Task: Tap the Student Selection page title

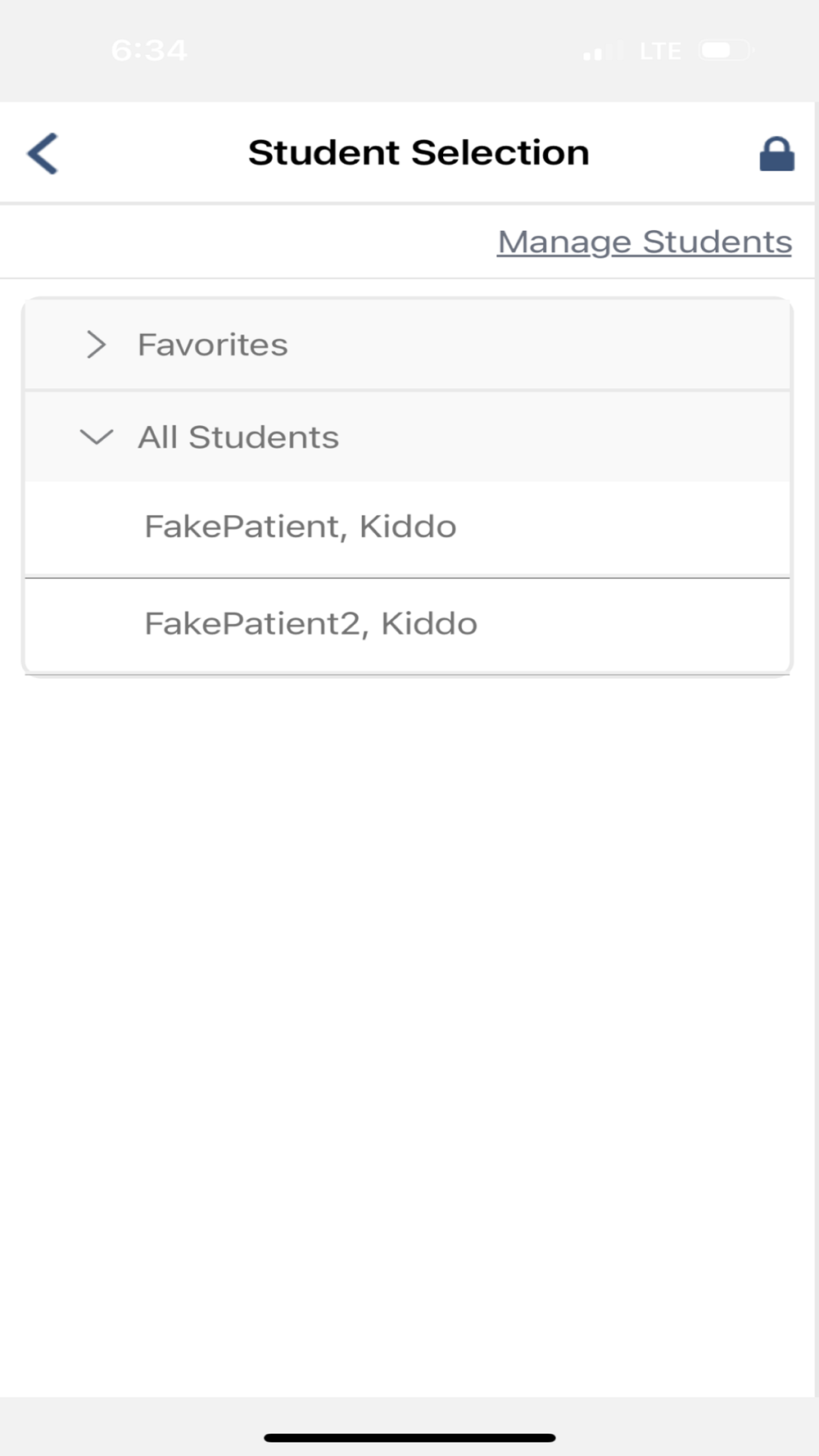Action: pyautogui.click(x=419, y=153)
